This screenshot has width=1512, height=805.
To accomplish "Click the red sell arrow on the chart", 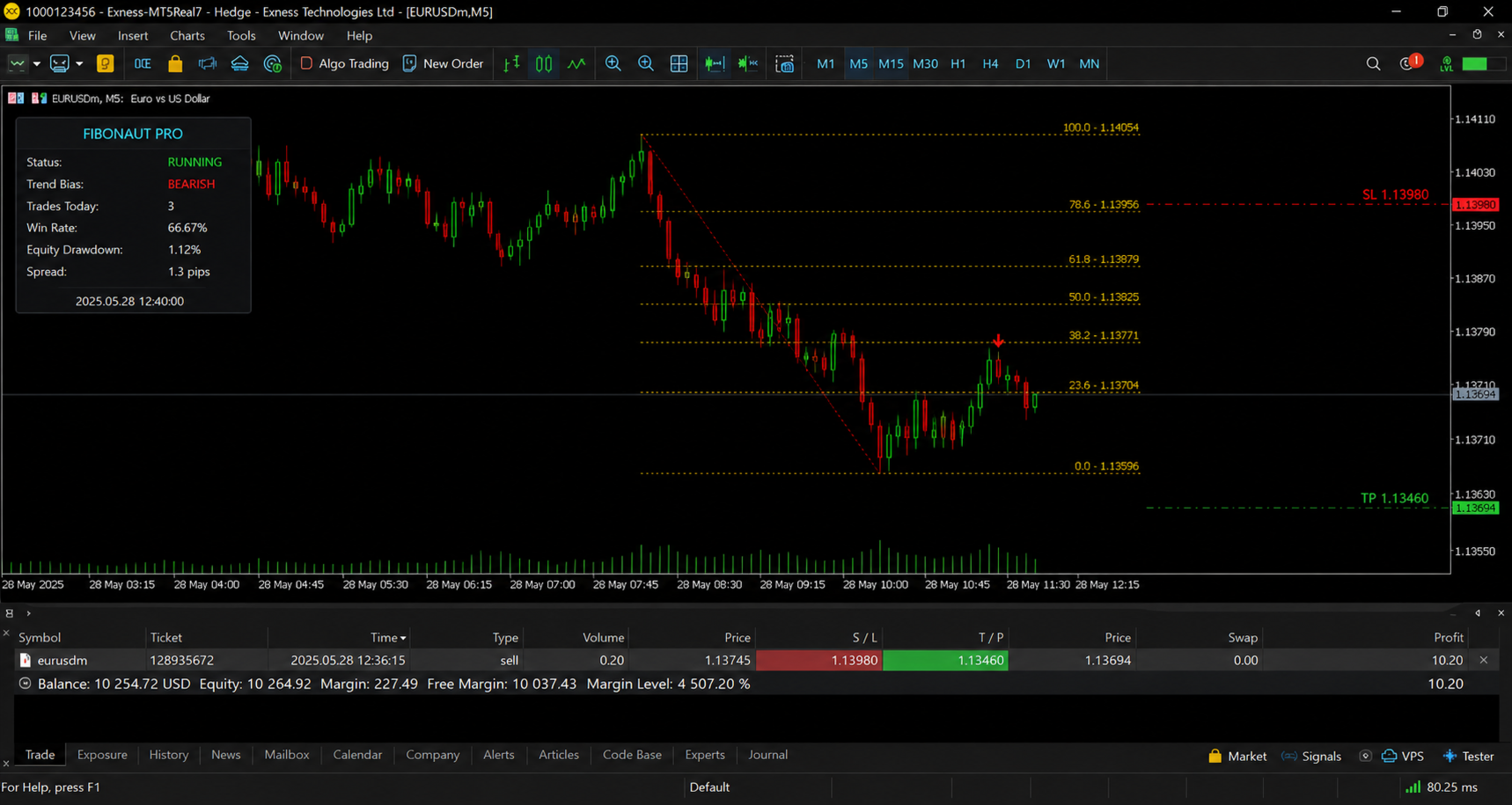I will [x=998, y=341].
